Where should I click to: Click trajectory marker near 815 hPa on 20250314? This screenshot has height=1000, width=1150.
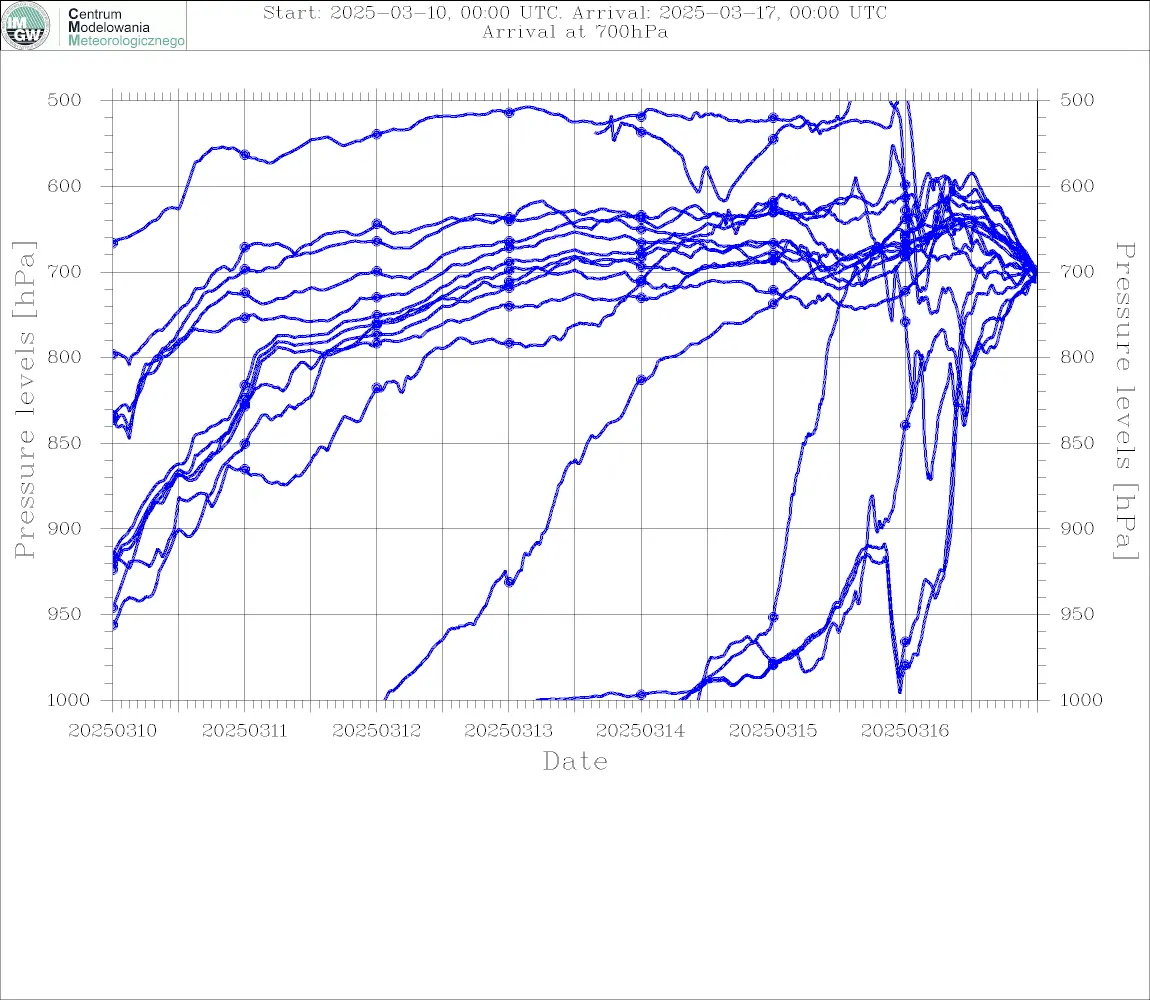(641, 380)
